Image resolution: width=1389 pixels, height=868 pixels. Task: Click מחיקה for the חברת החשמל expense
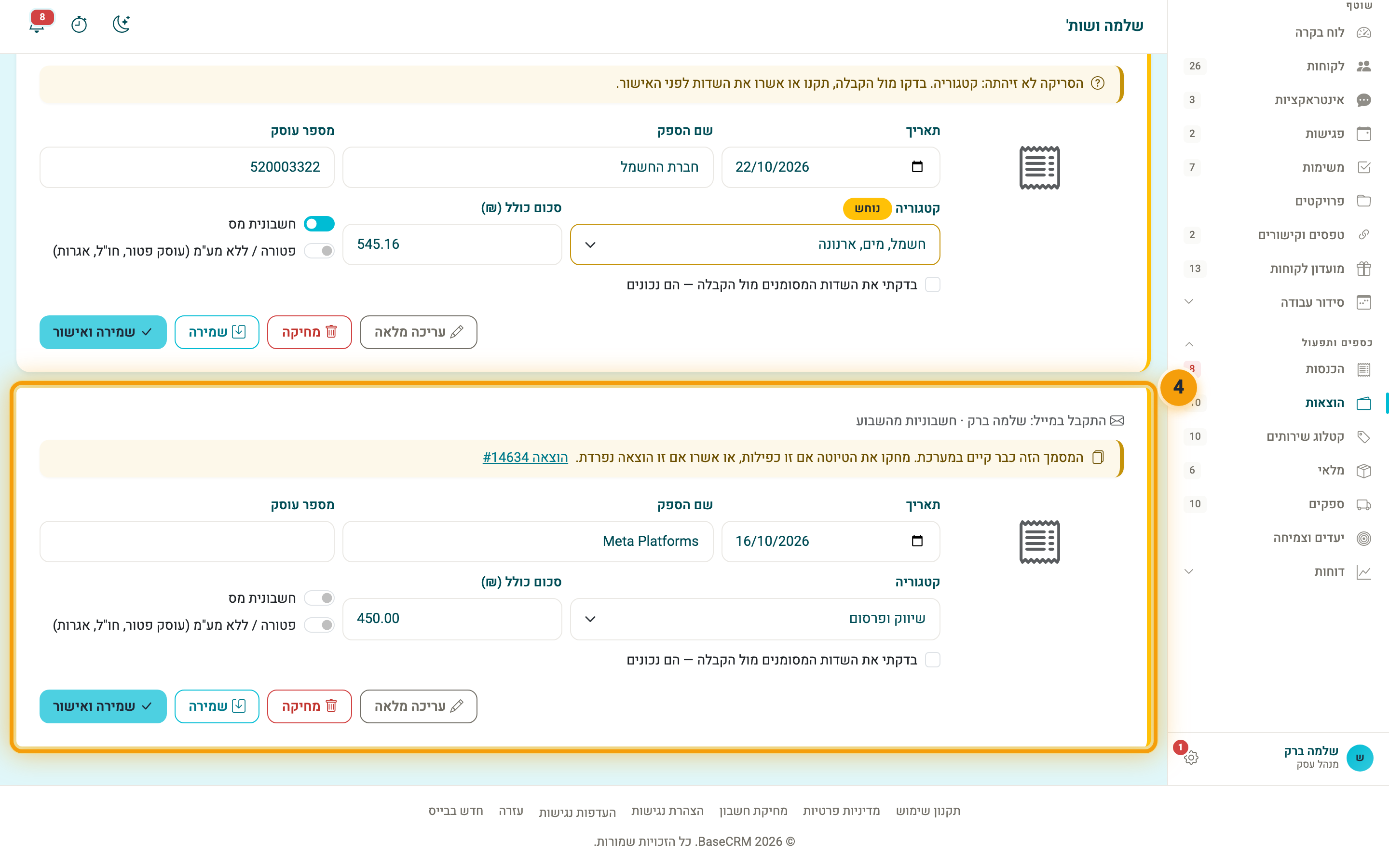[x=309, y=332]
